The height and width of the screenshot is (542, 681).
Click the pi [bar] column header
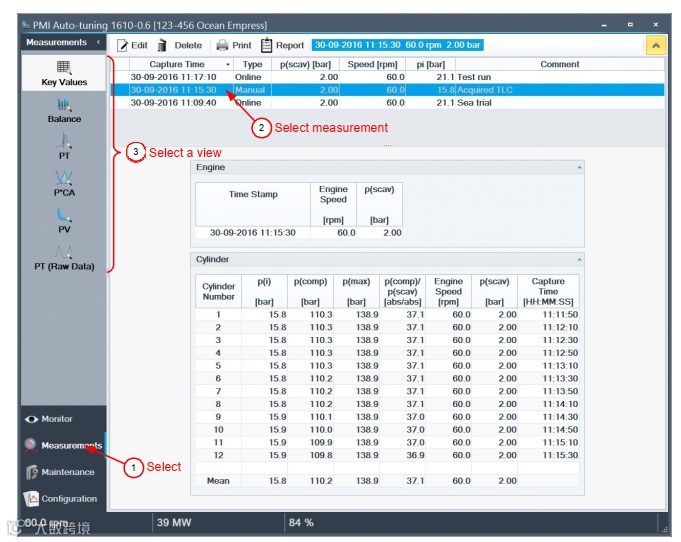[430, 64]
